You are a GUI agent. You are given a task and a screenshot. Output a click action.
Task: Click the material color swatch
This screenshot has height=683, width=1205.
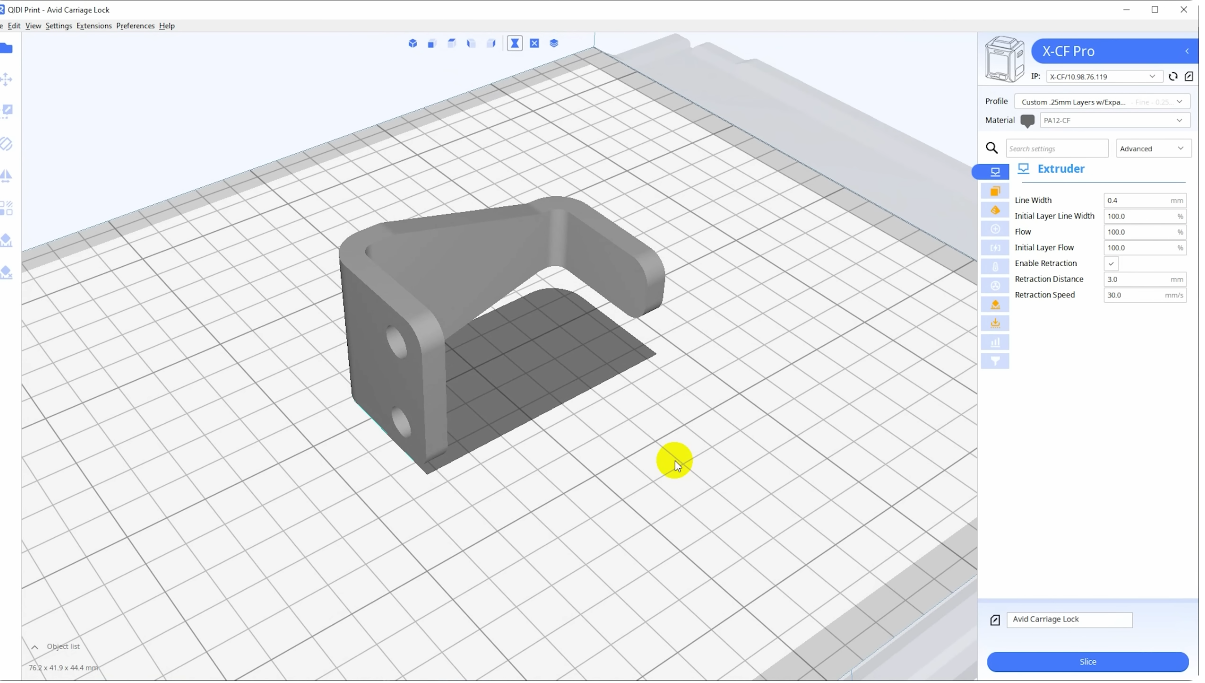(1027, 121)
